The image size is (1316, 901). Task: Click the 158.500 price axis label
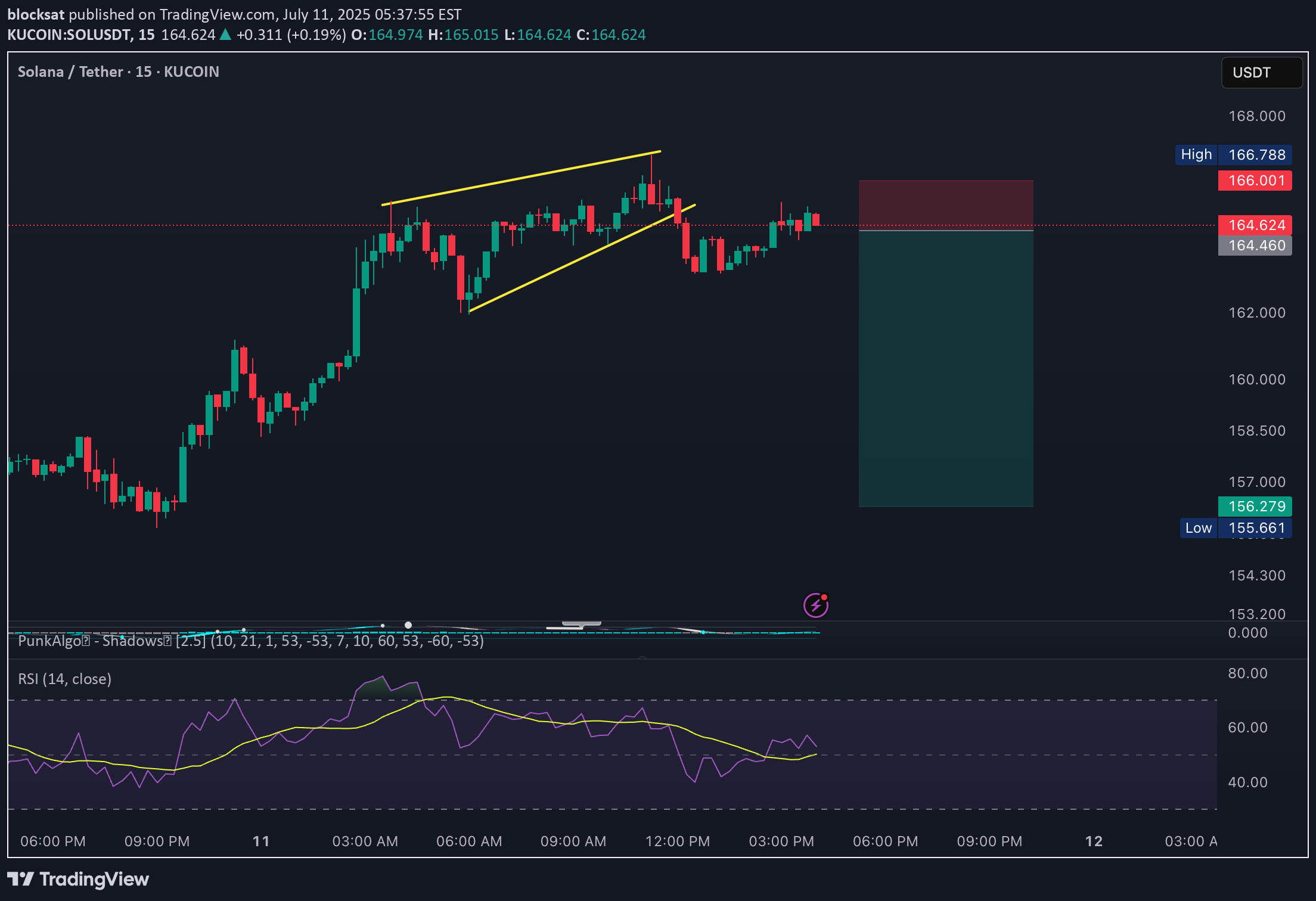1256,431
